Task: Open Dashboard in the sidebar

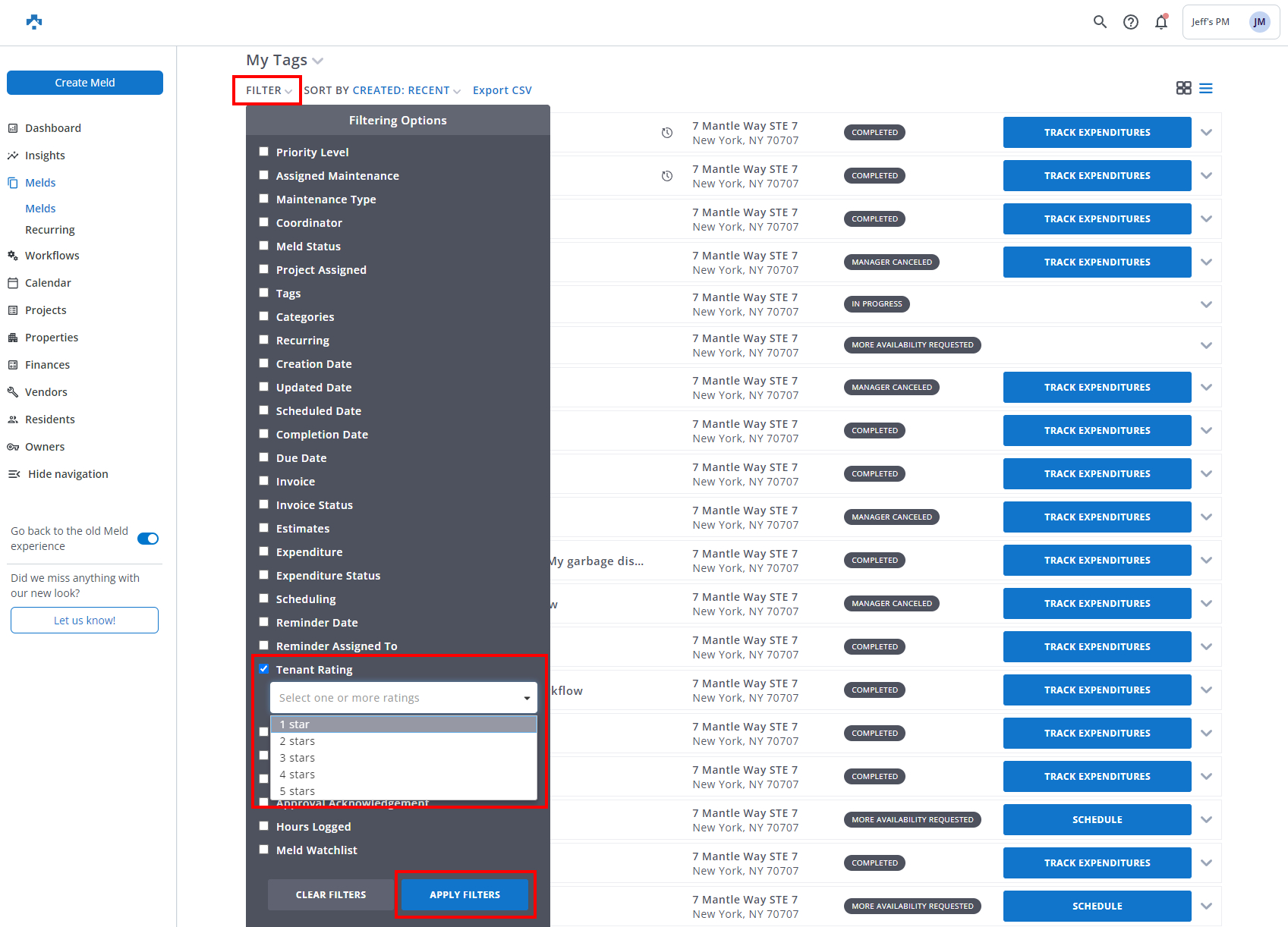Action: pyautogui.click(x=52, y=128)
